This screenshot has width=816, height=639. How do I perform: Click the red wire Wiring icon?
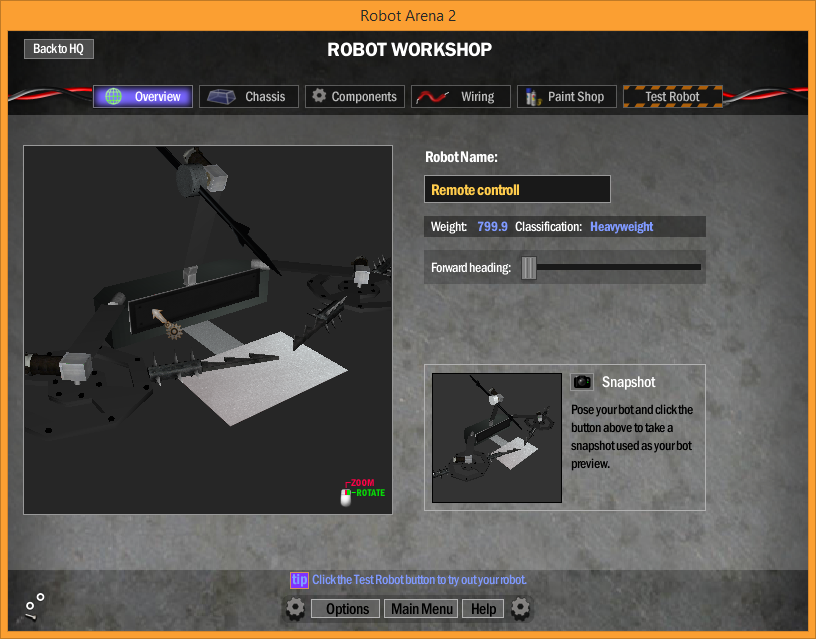[432, 97]
